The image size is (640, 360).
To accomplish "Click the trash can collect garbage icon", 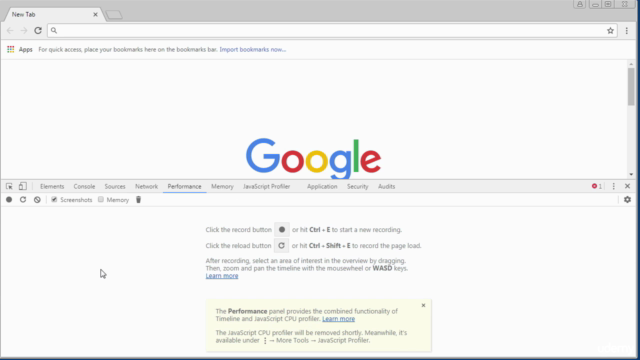I will point(138,200).
